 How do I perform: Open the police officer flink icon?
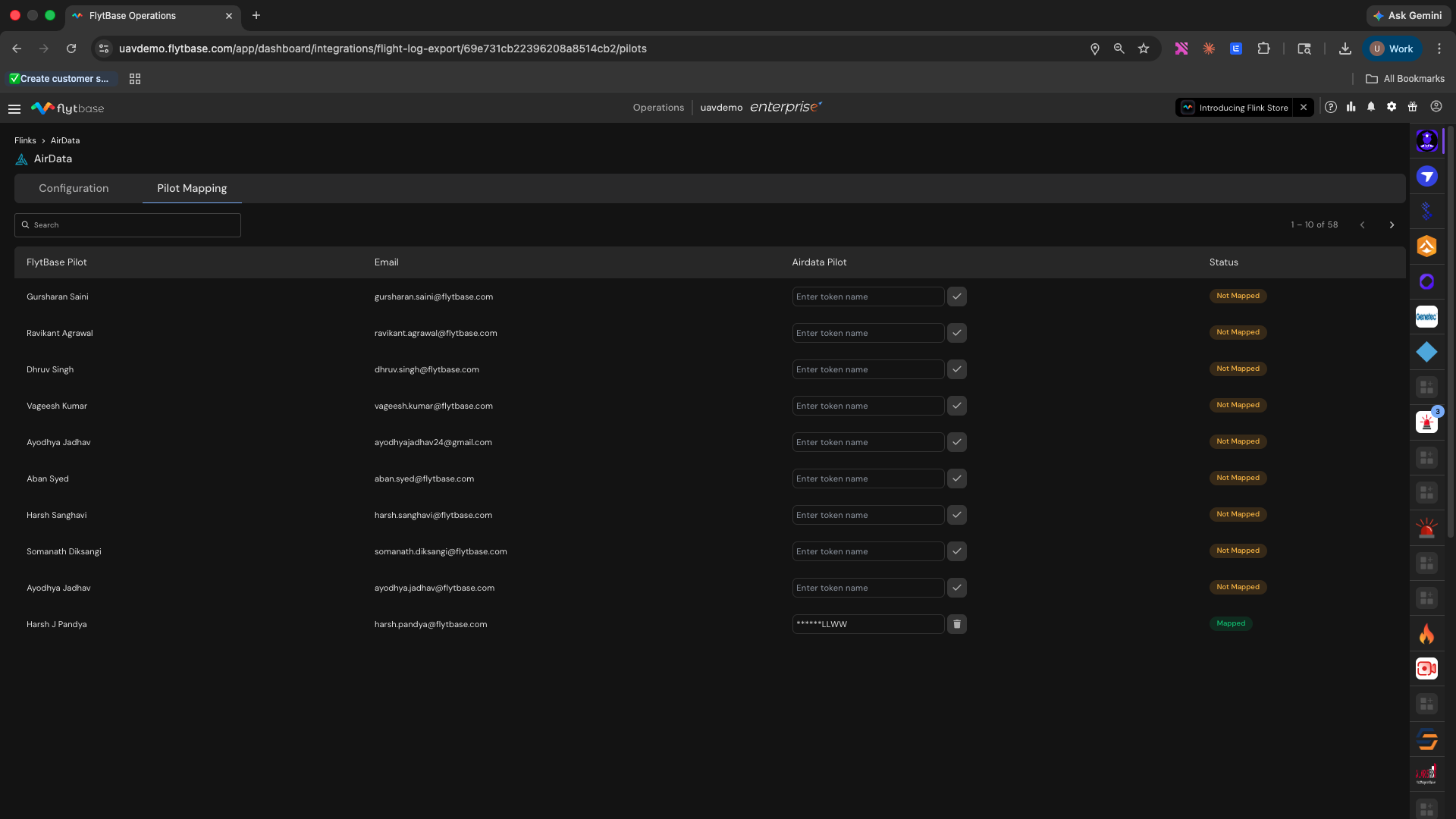[x=1426, y=141]
